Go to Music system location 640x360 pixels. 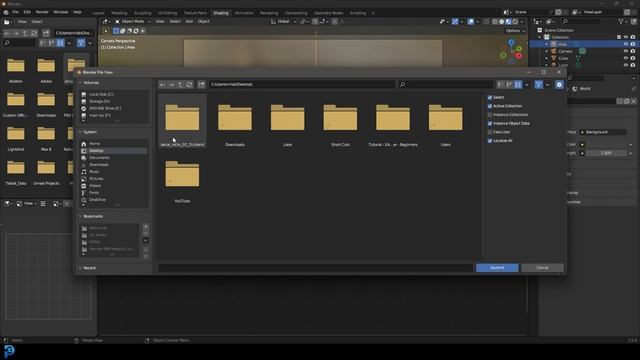94,172
